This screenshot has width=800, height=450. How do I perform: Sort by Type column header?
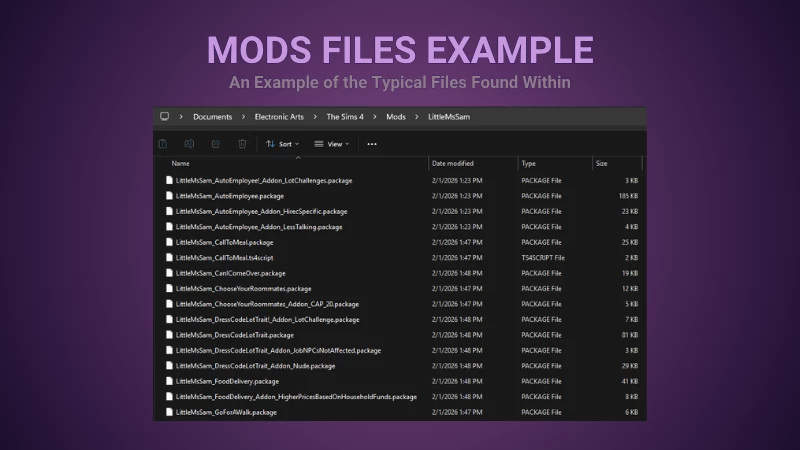point(529,163)
